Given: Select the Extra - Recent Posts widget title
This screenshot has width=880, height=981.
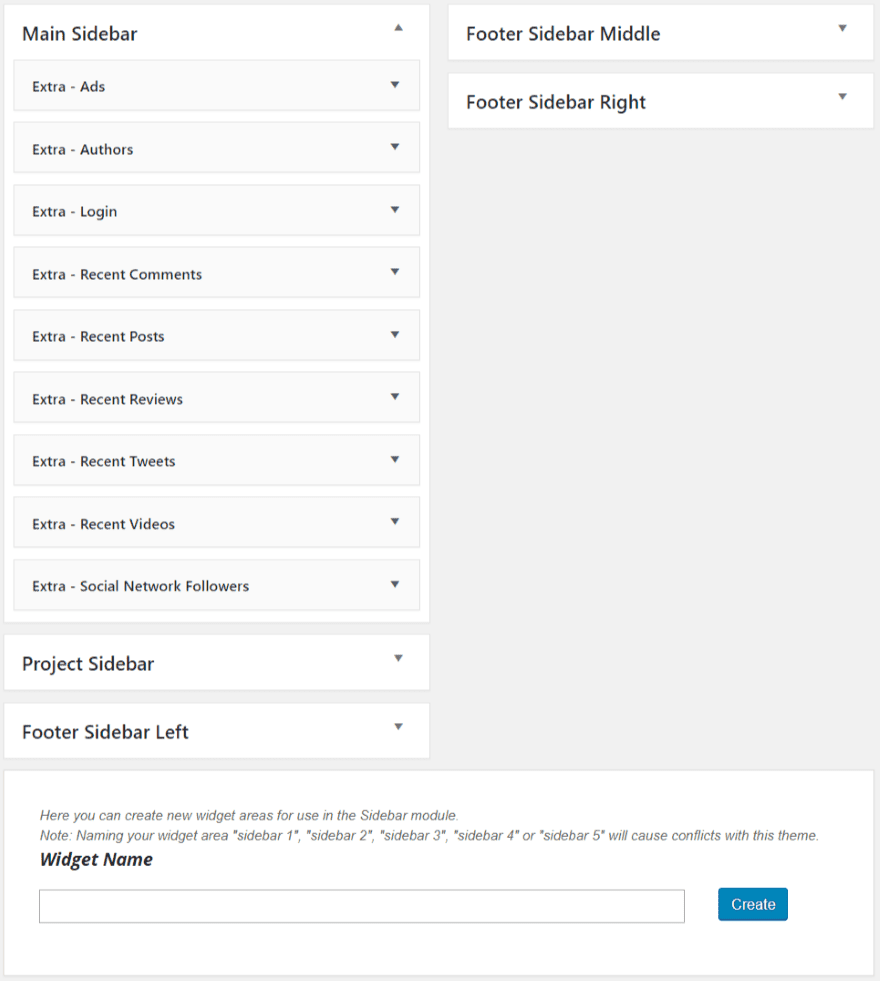Looking at the screenshot, I should point(98,336).
